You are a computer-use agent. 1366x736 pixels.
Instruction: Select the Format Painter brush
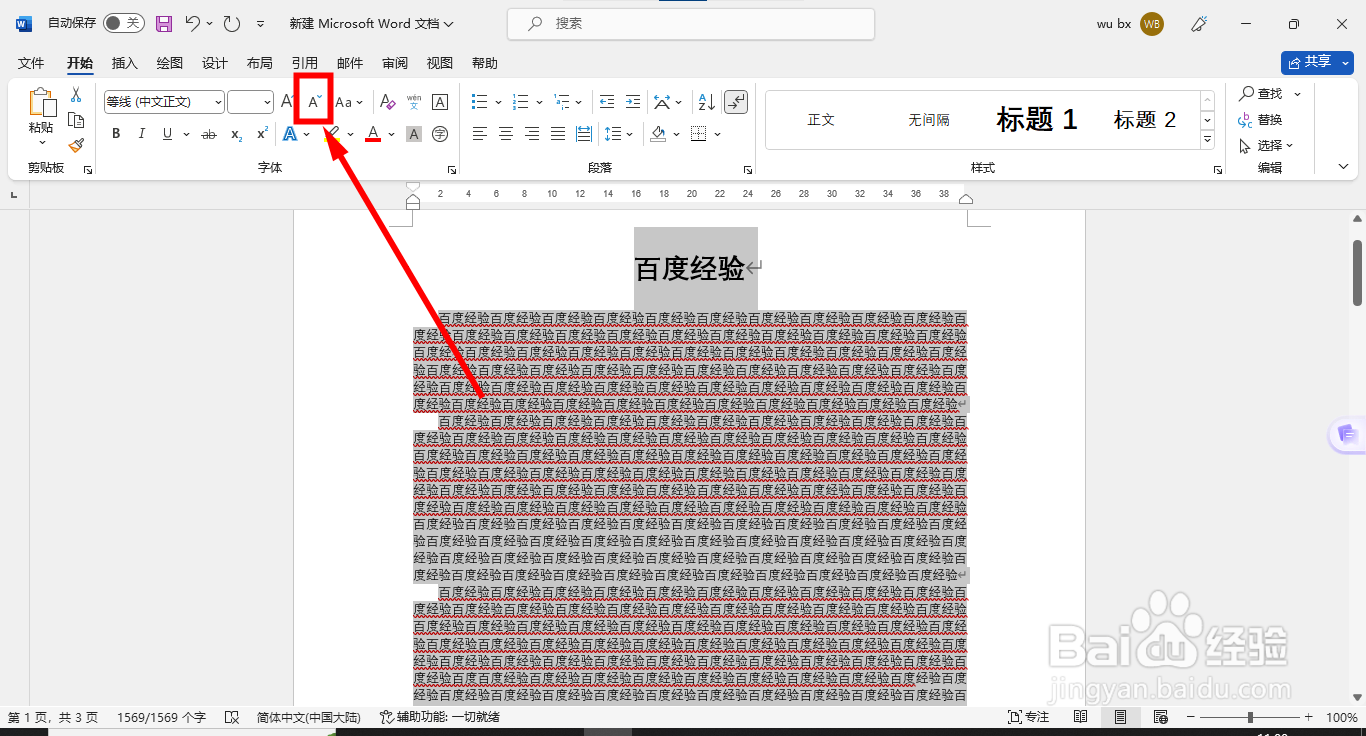pyautogui.click(x=76, y=145)
